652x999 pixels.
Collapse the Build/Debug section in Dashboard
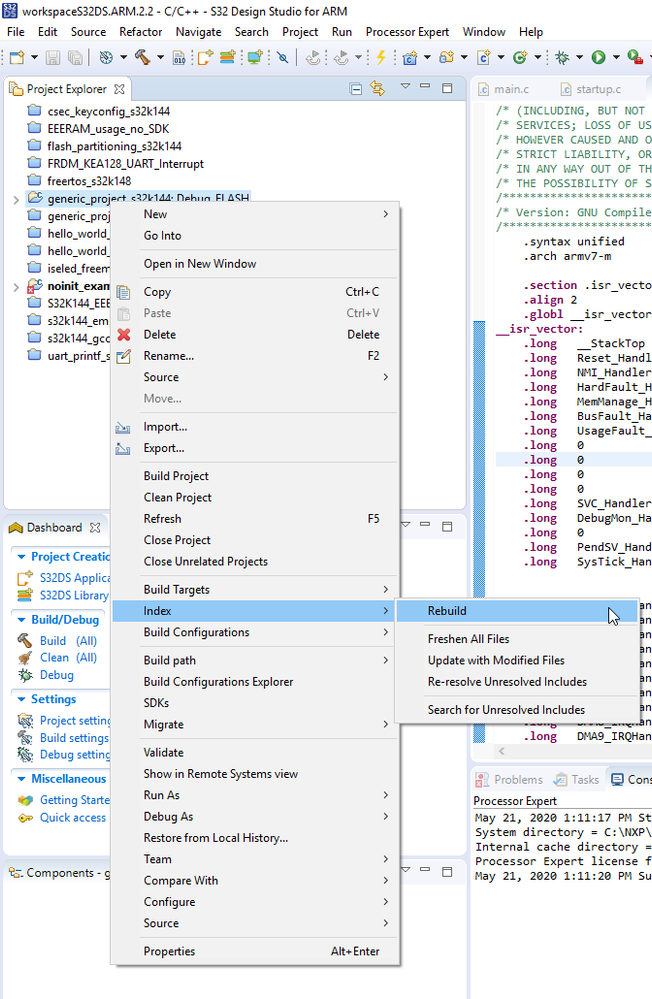[22, 620]
